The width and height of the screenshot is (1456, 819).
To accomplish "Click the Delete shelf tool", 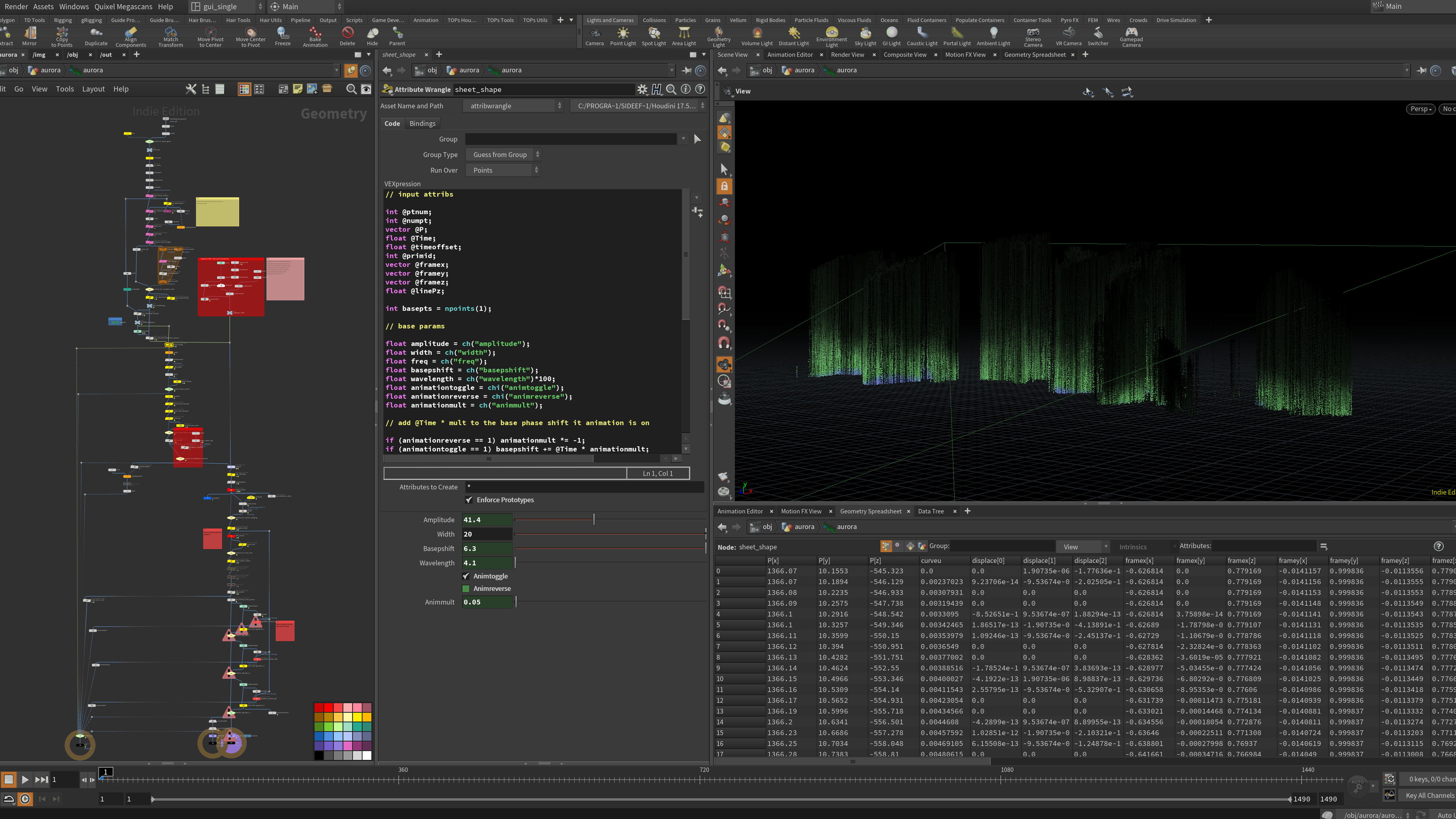I will (347, 36).
